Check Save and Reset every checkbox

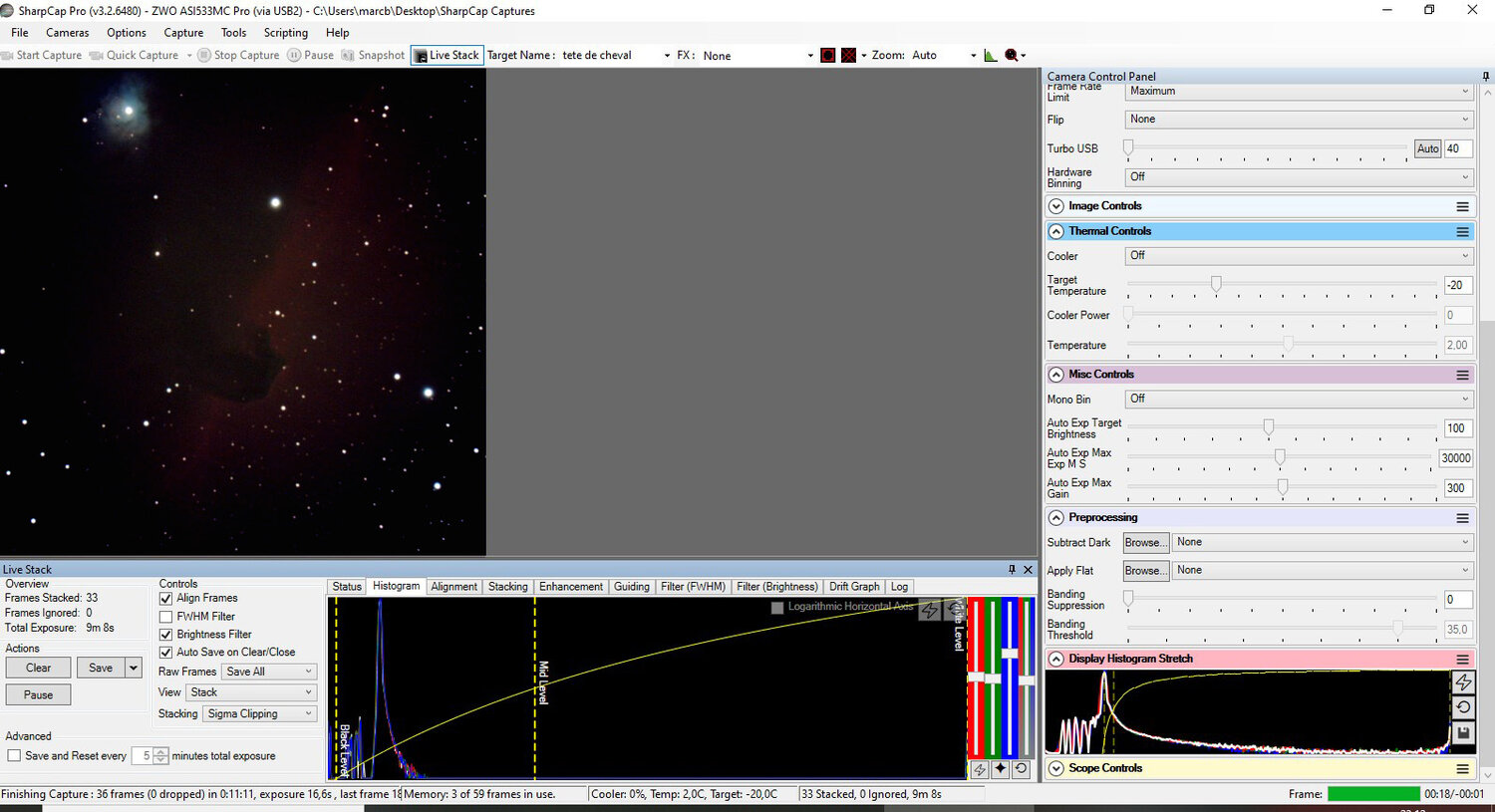point(14,756)
